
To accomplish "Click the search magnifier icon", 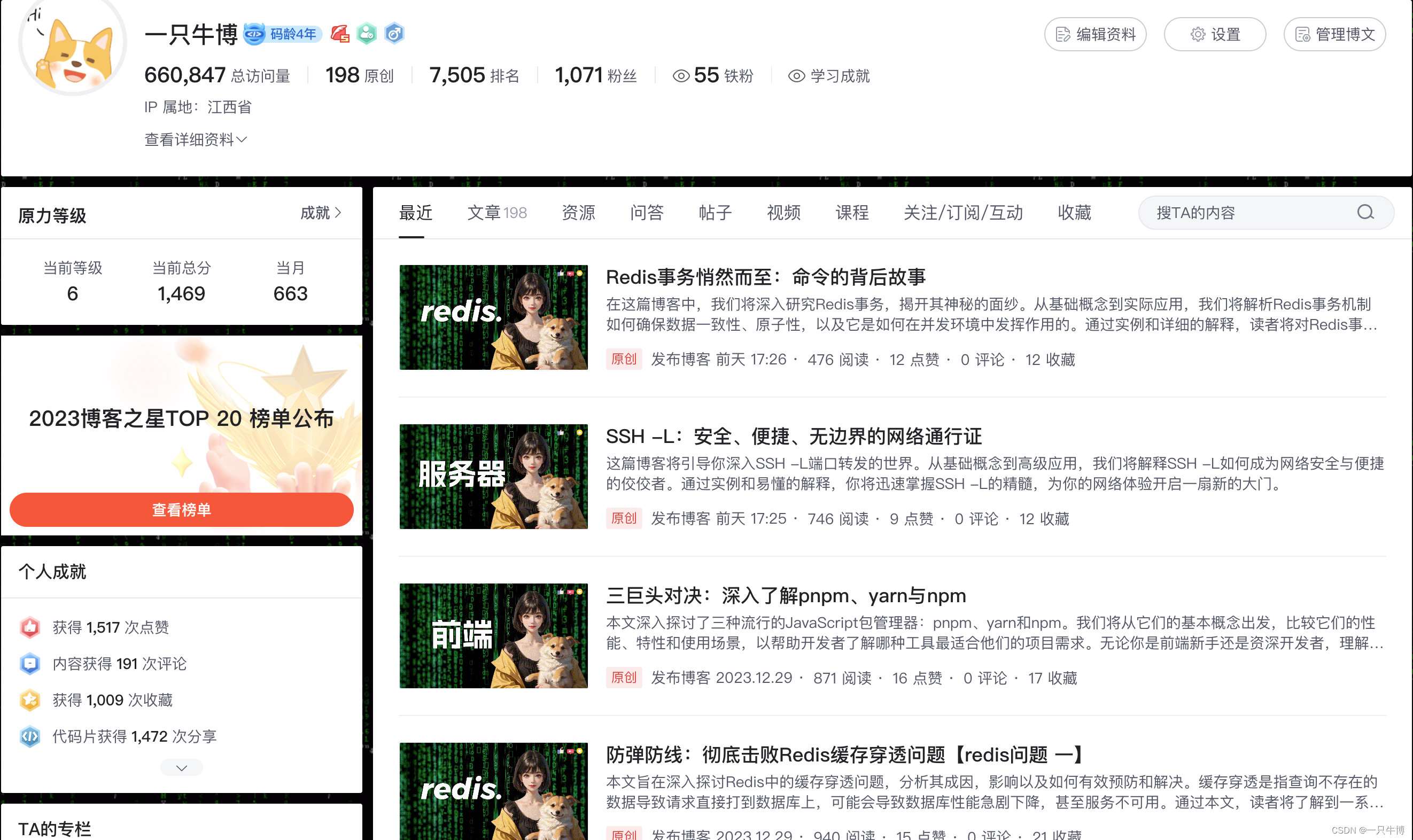I will coord(1365,212).
